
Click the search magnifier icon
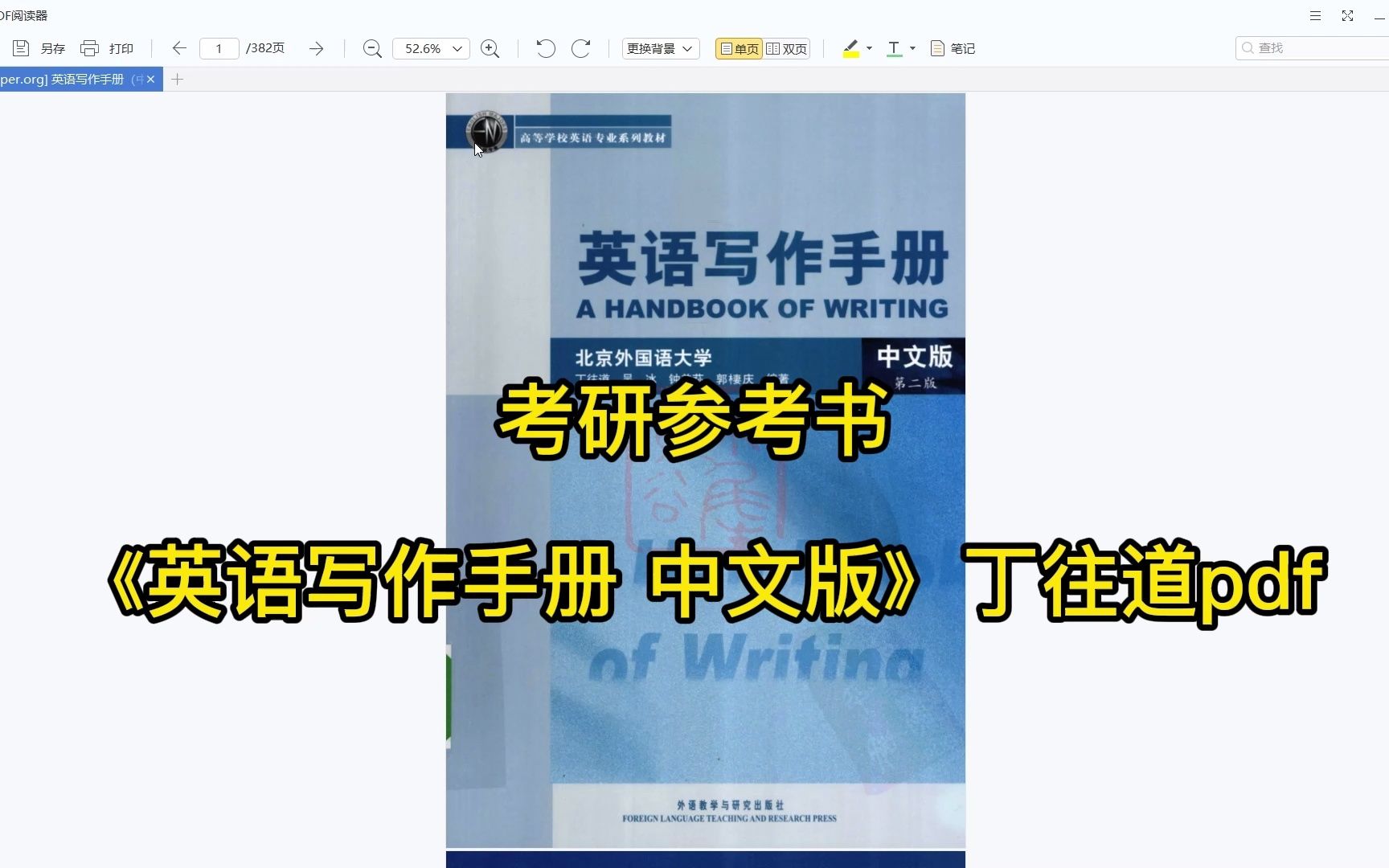1248,48
